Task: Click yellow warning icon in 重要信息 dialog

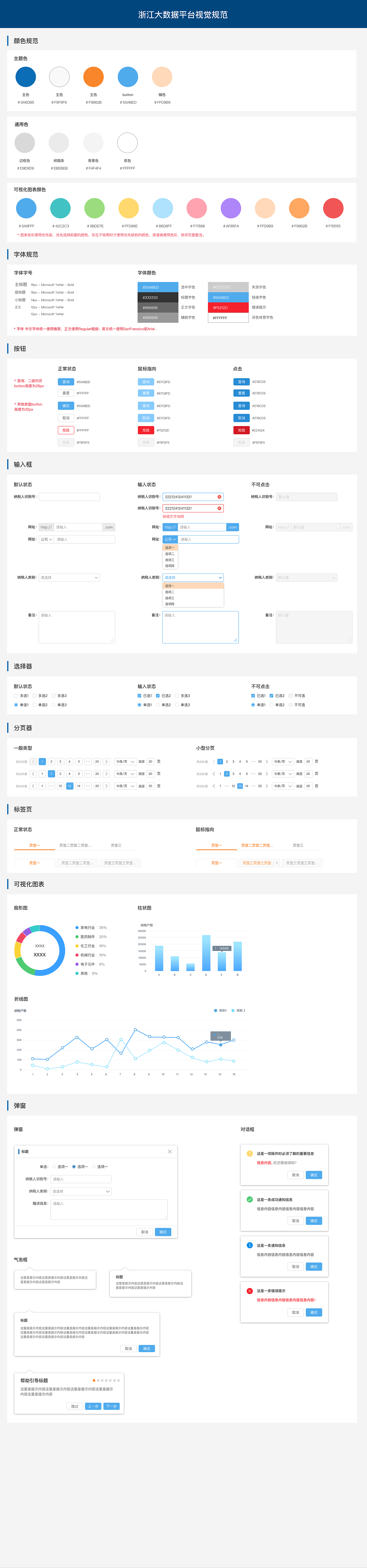Action: (249, 1153)
